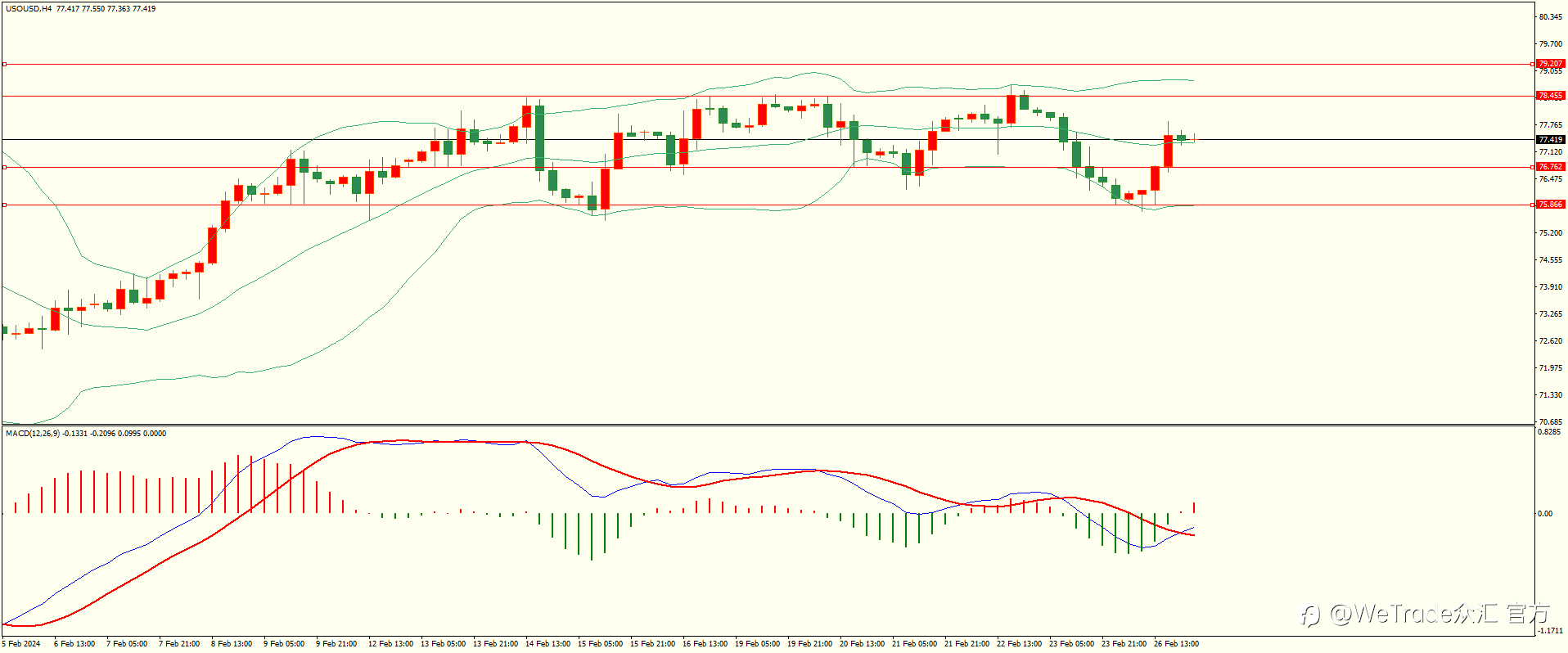Click the 12 Feb 13:00 time label
The image size is (1568, 653).
coord(390,644)
